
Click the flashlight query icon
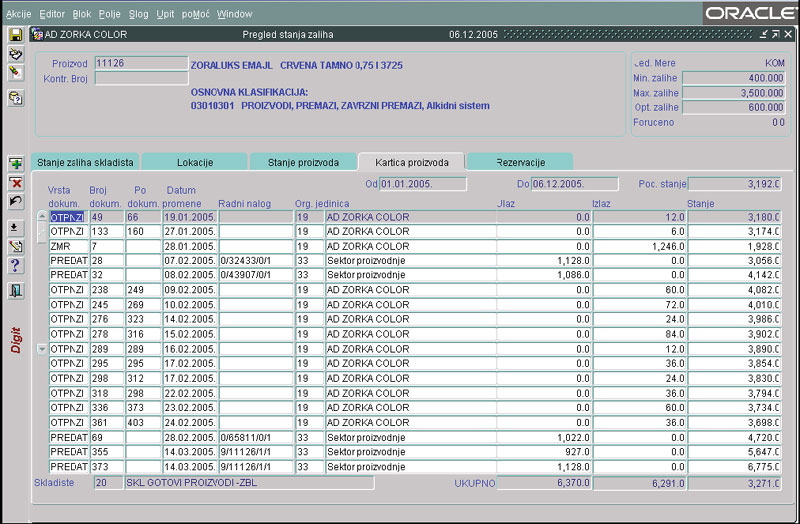tap(16, 73)
